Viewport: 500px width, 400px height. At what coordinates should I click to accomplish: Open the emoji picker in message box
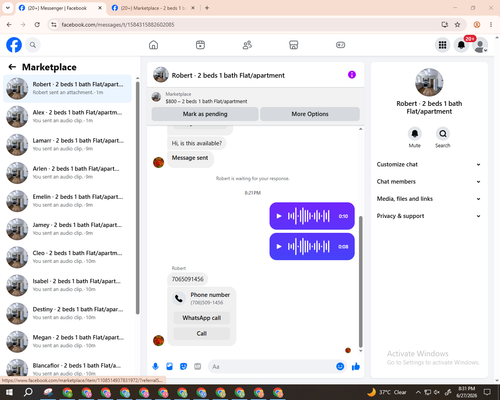click(340, 367)
